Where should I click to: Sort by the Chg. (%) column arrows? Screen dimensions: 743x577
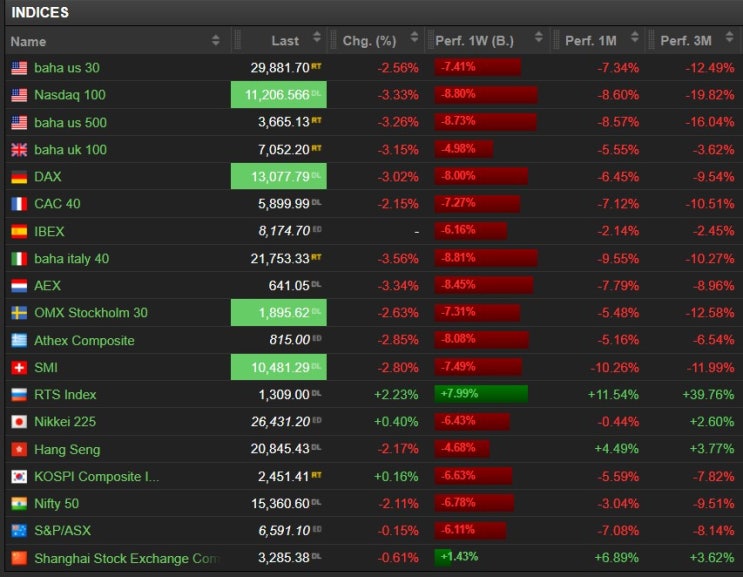pos(415,37)
